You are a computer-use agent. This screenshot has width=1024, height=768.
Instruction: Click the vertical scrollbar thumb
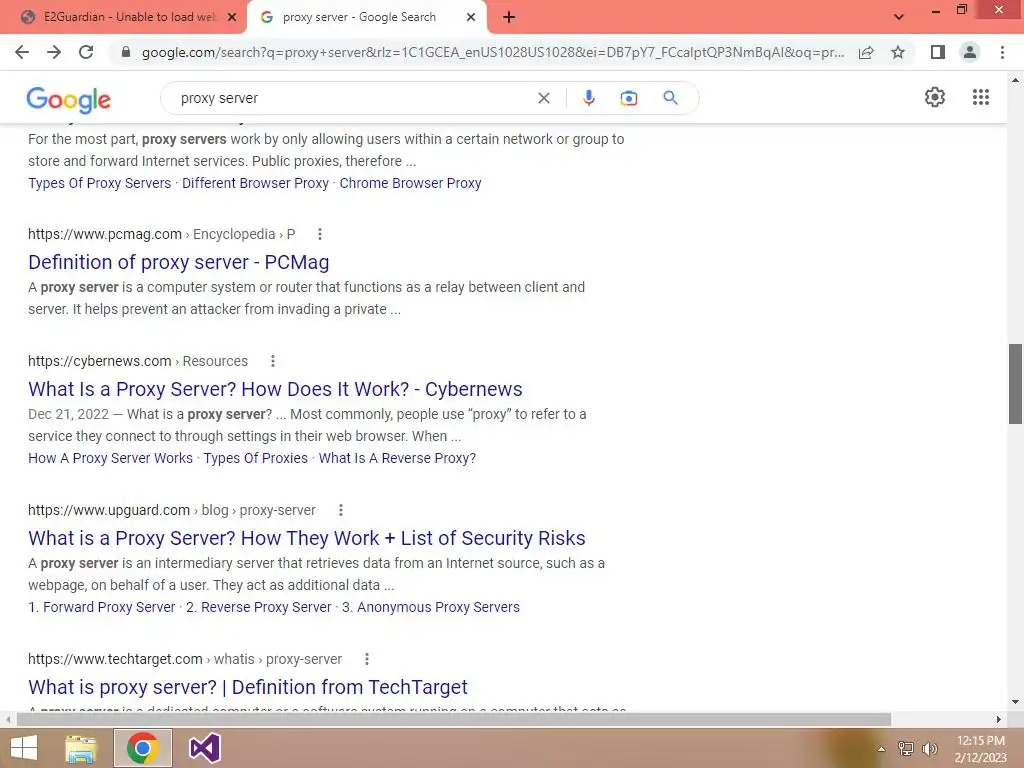1015,384
